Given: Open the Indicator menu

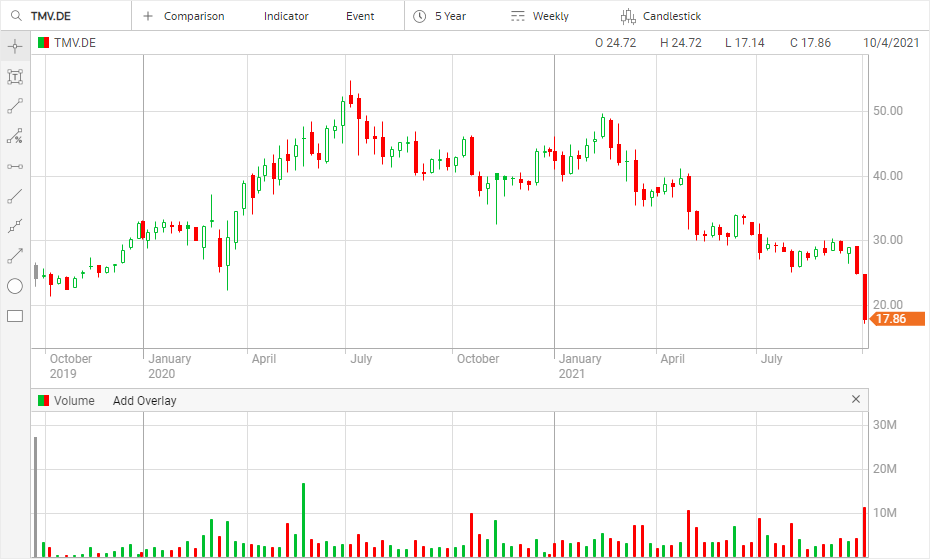Looking at the screenshot, I should pyautogui.click(x=286, y=16).
